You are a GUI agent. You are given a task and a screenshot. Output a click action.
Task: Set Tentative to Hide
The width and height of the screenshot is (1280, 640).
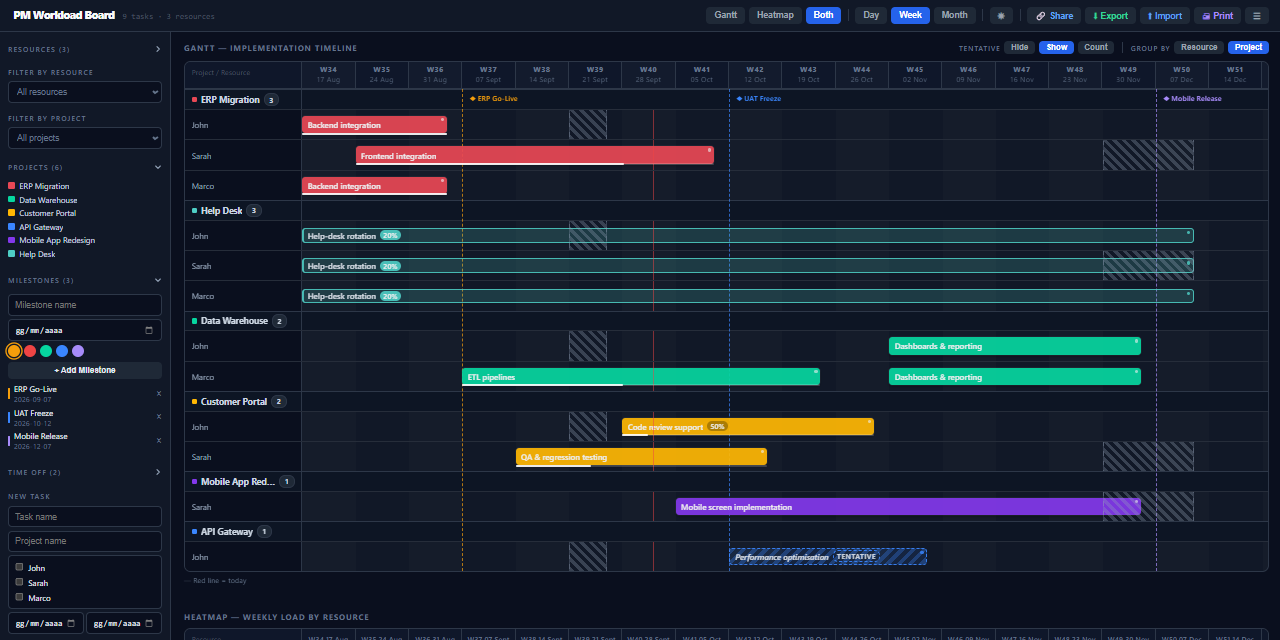tap(1020, 47)
